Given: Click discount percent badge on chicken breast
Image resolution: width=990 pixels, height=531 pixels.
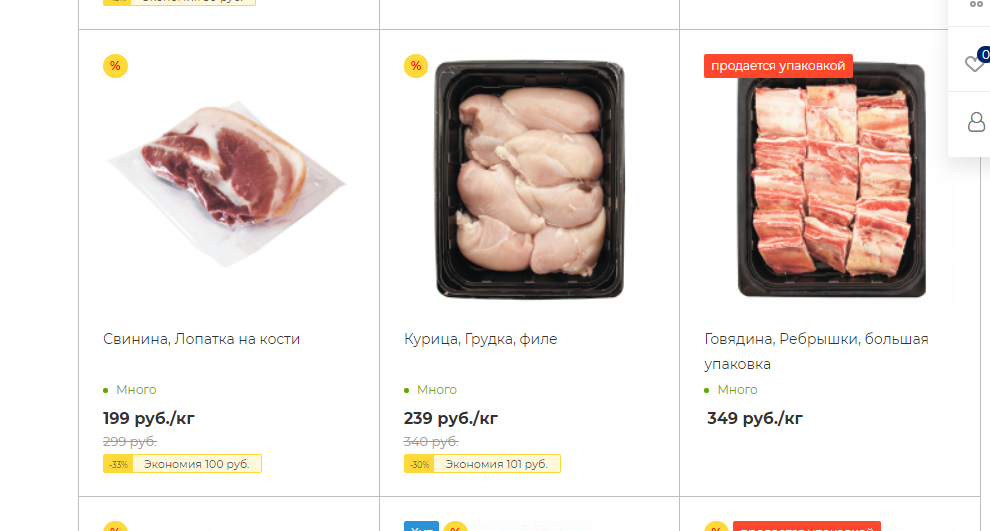Looking at the screenshot, I should point(416,66).
